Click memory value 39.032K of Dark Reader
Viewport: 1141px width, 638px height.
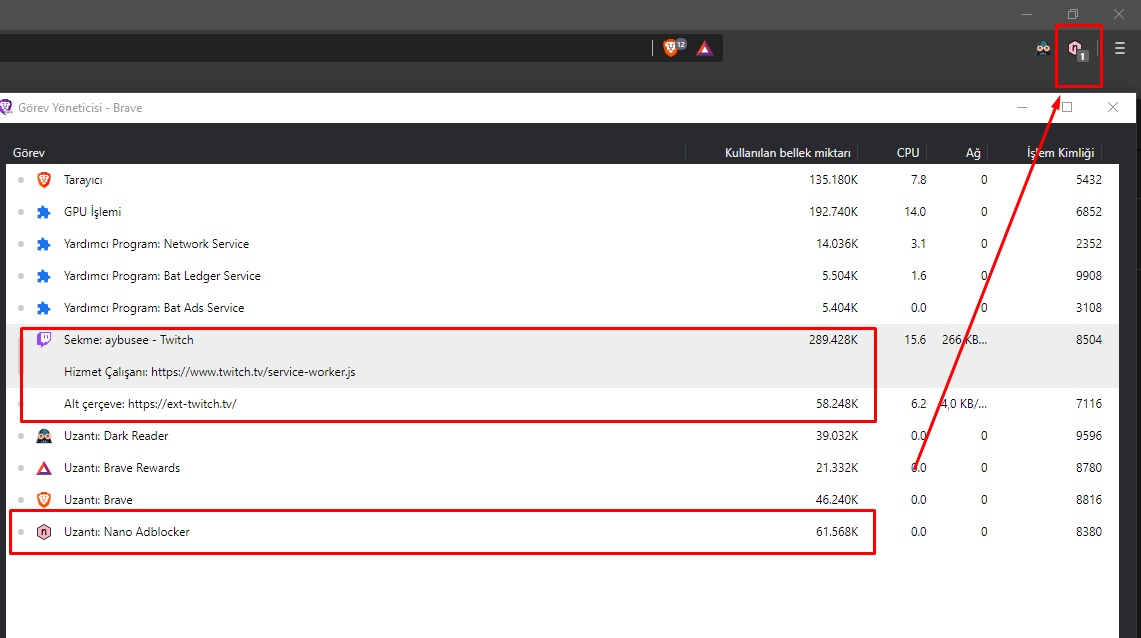pos(837,436)
